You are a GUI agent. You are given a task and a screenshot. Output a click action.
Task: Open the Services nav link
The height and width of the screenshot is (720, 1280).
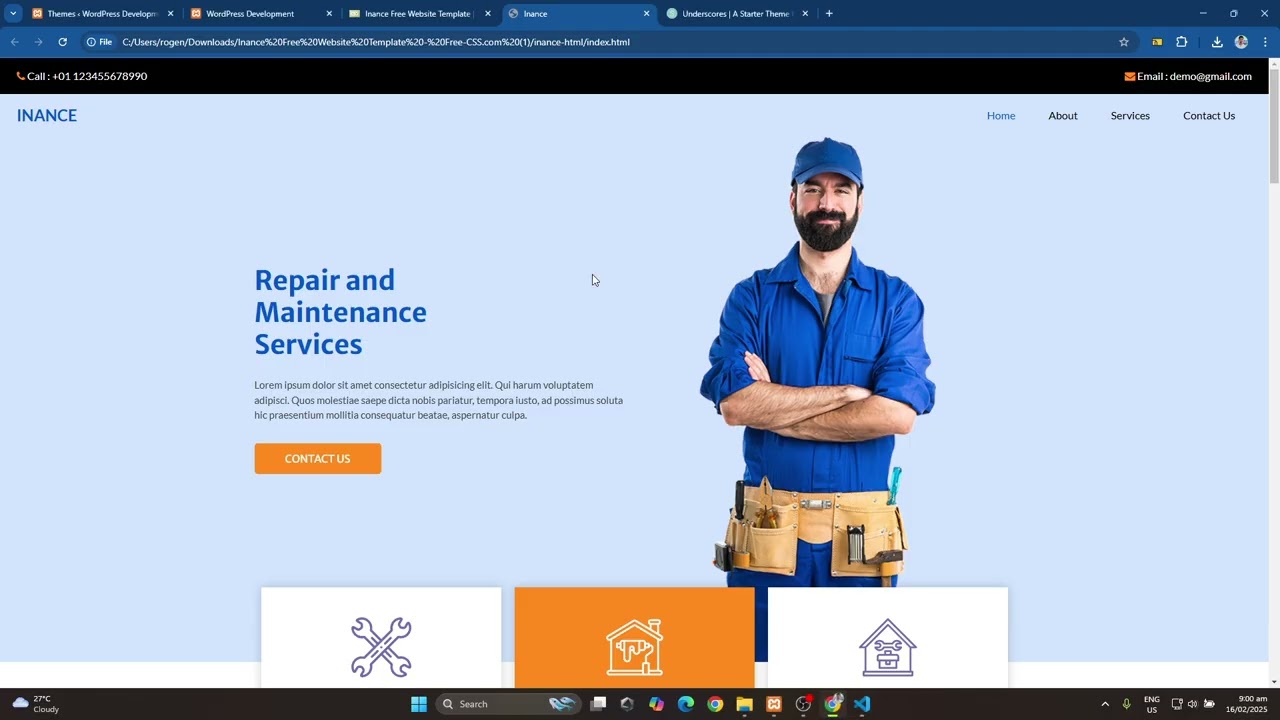1130,116
